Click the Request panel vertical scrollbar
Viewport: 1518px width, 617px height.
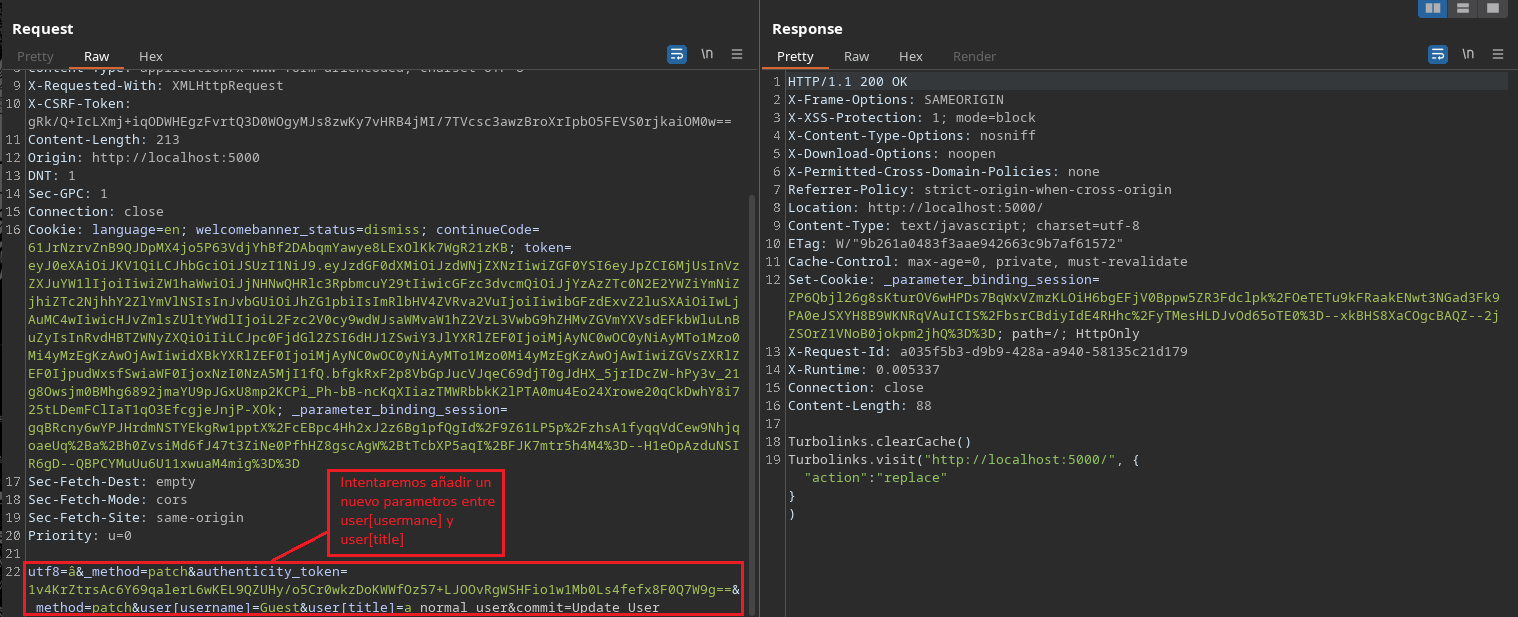tap(752, 400)
